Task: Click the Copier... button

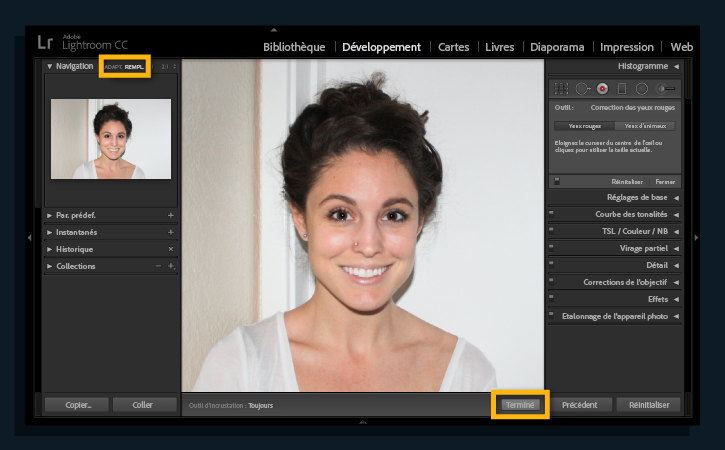Action: point(77,405)
